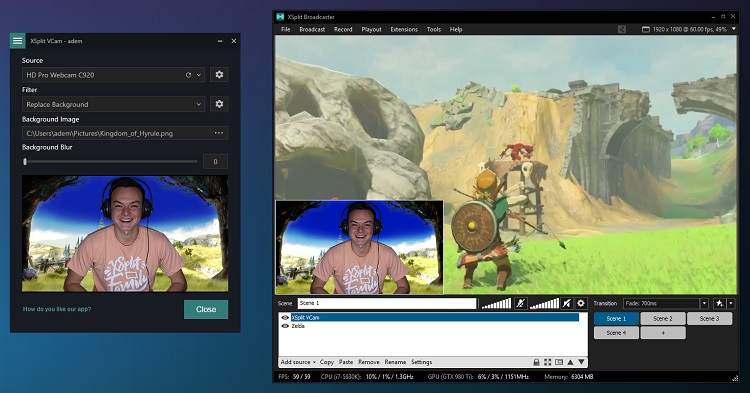Click Remove in the sources toolbar

[x=369, y=362]
